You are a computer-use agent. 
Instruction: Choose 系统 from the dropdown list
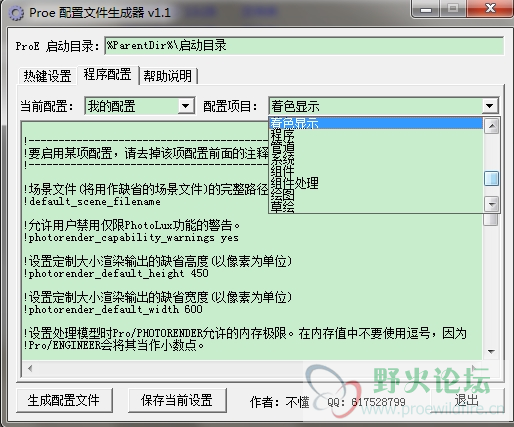pyautogui.click(x=376, y=159)
